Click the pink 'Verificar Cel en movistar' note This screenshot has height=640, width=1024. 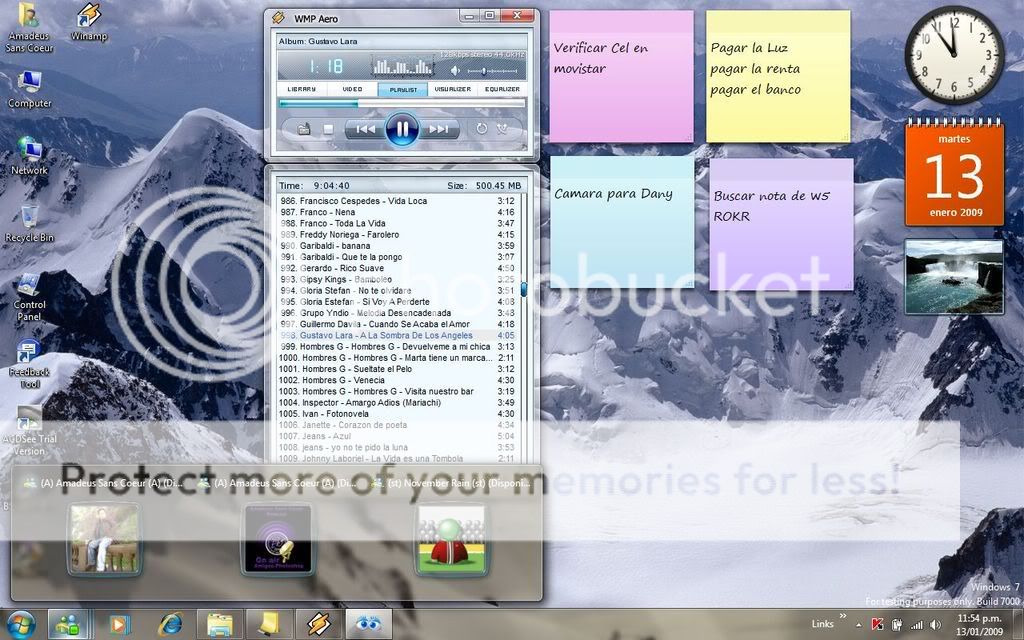(x=621, y=76)
